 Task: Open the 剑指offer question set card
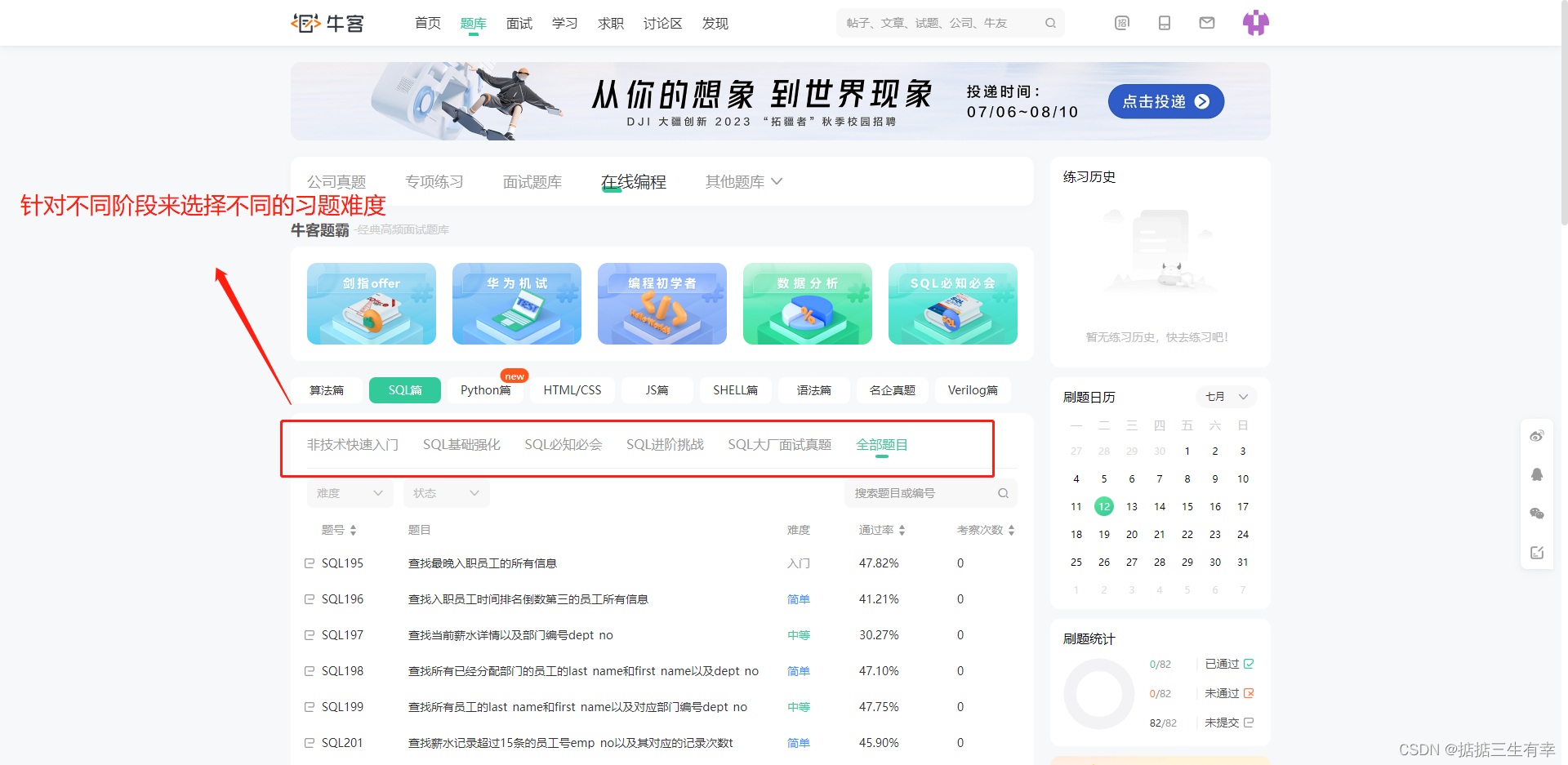tap(372, 304)
